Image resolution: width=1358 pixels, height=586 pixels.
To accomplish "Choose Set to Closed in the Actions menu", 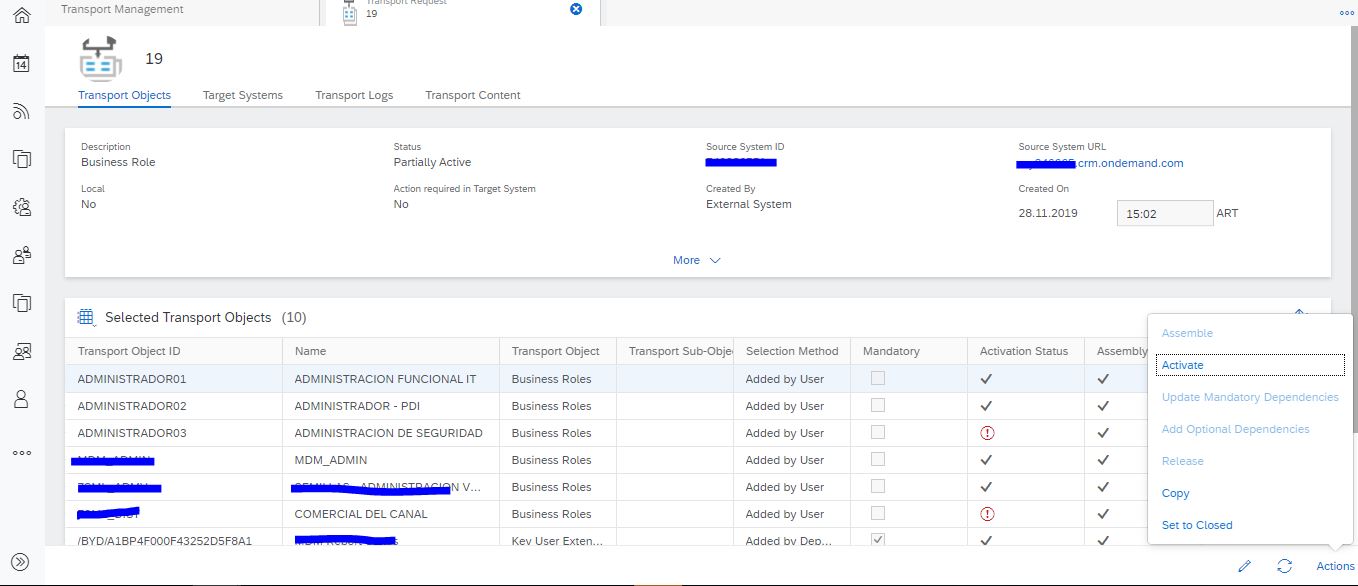I will (x=1196, y=525).
